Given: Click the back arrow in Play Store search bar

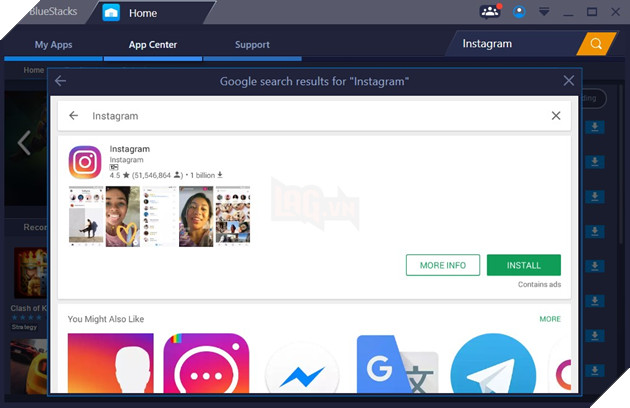Looking at the screenshot, I should click(74, 116).
